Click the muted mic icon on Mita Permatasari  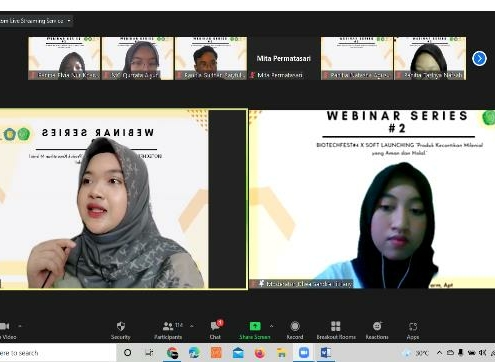coord(252,75)
